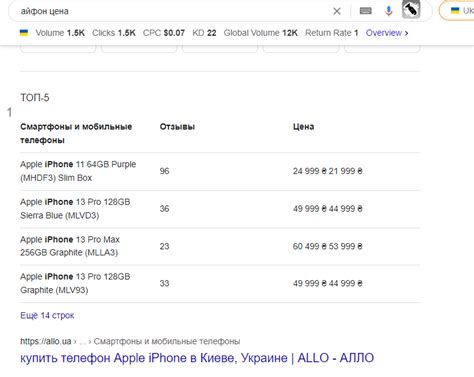Click the Ukraine flag icon beside Volume
The image size is (474, 377).
[x=24, y=33]
